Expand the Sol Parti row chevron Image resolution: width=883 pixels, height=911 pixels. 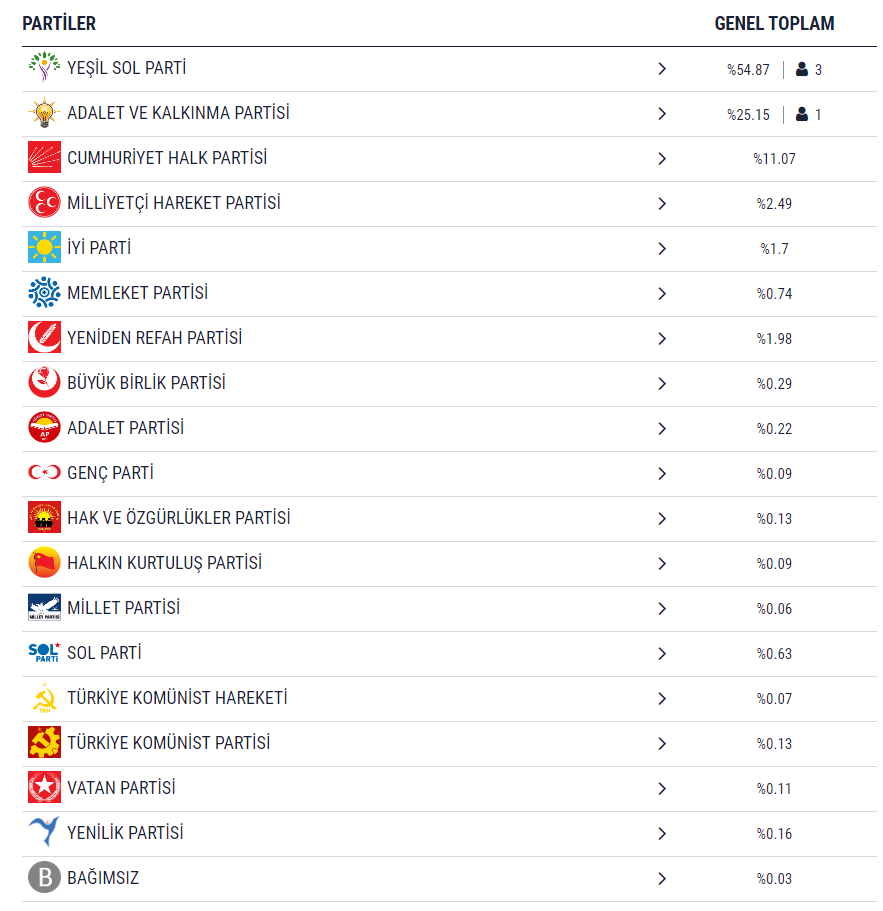click(x=662, y=654)
